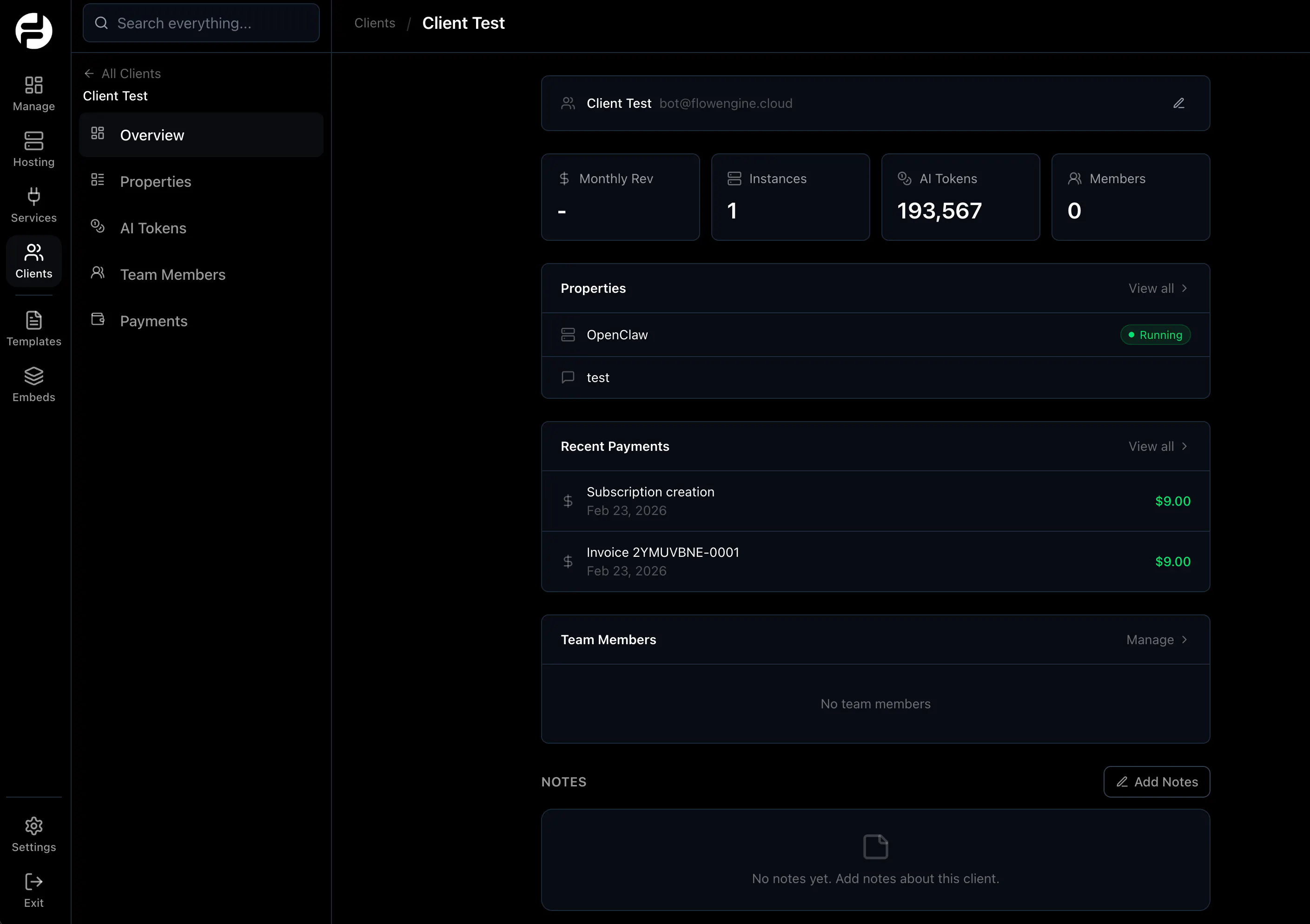Click the bot@flowengine.cloud email

(x=726, y=103)
